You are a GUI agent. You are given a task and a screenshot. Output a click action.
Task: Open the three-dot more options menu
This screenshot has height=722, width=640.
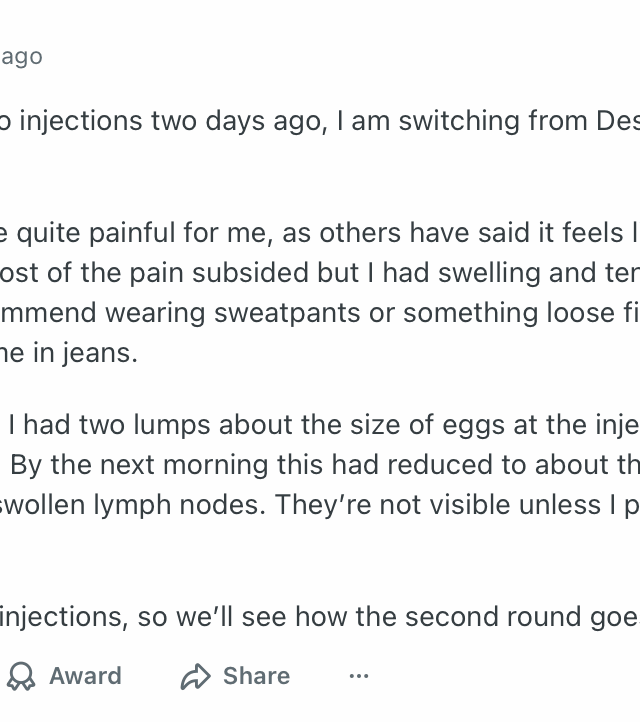click(x=359, y=677)
